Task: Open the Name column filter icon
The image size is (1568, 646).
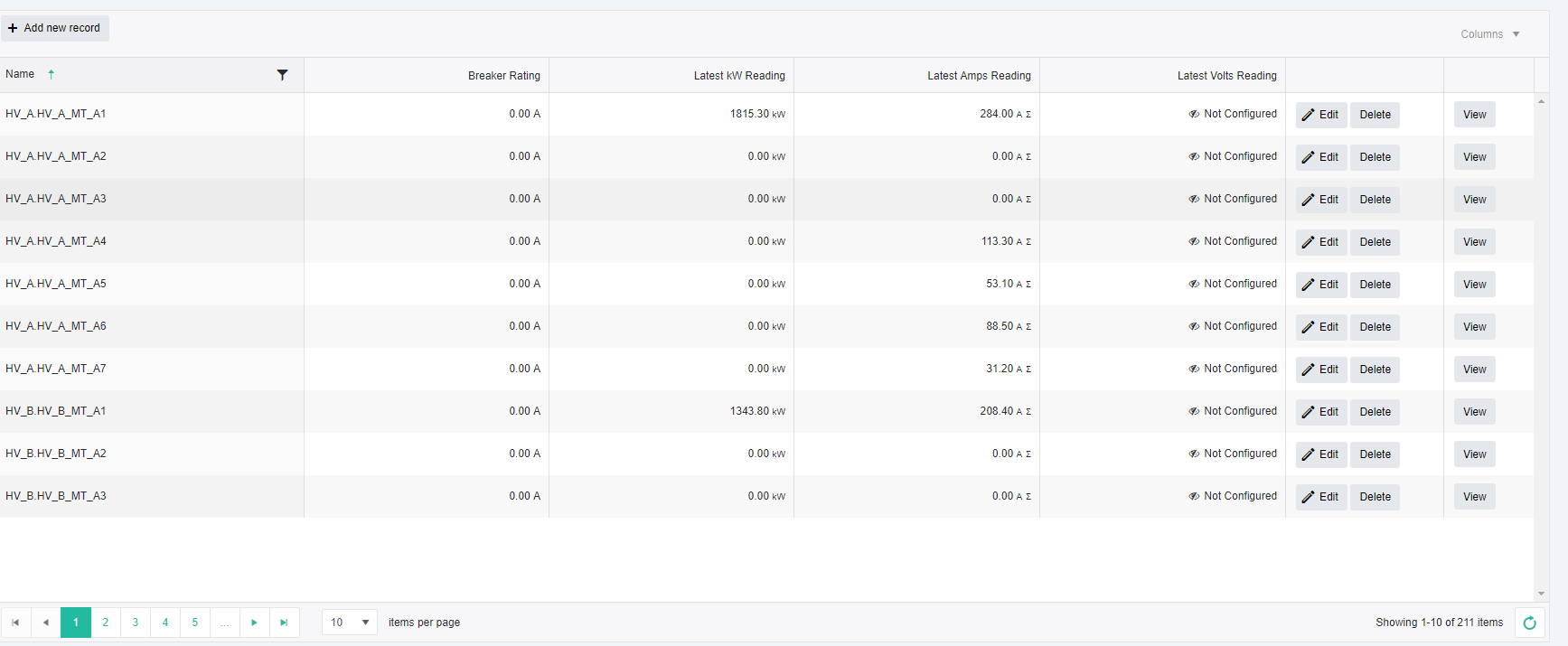Action: pos(282,75)
